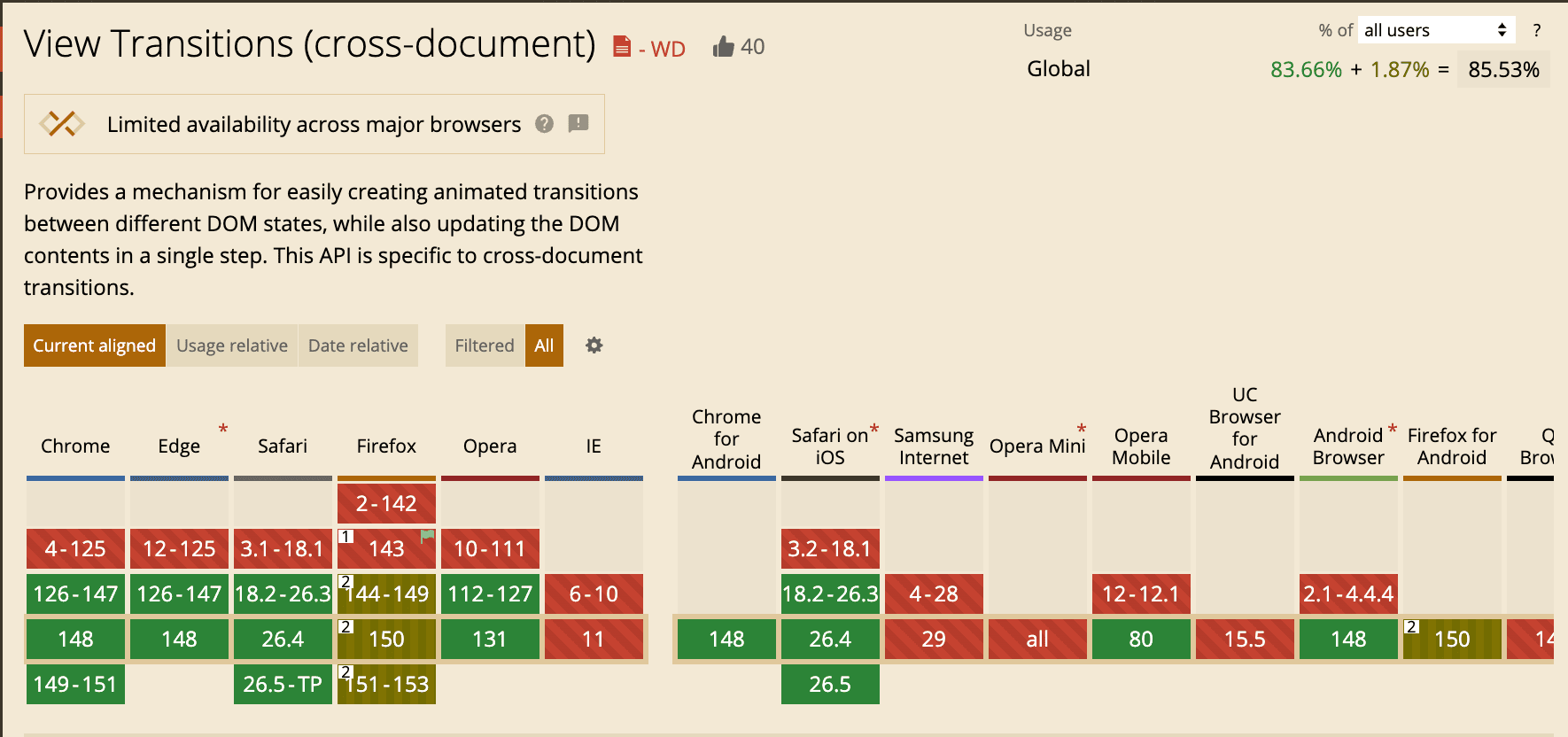Open the all users usage dropdown
This screenshot has width=1568, height=737.
(1436, 30)
